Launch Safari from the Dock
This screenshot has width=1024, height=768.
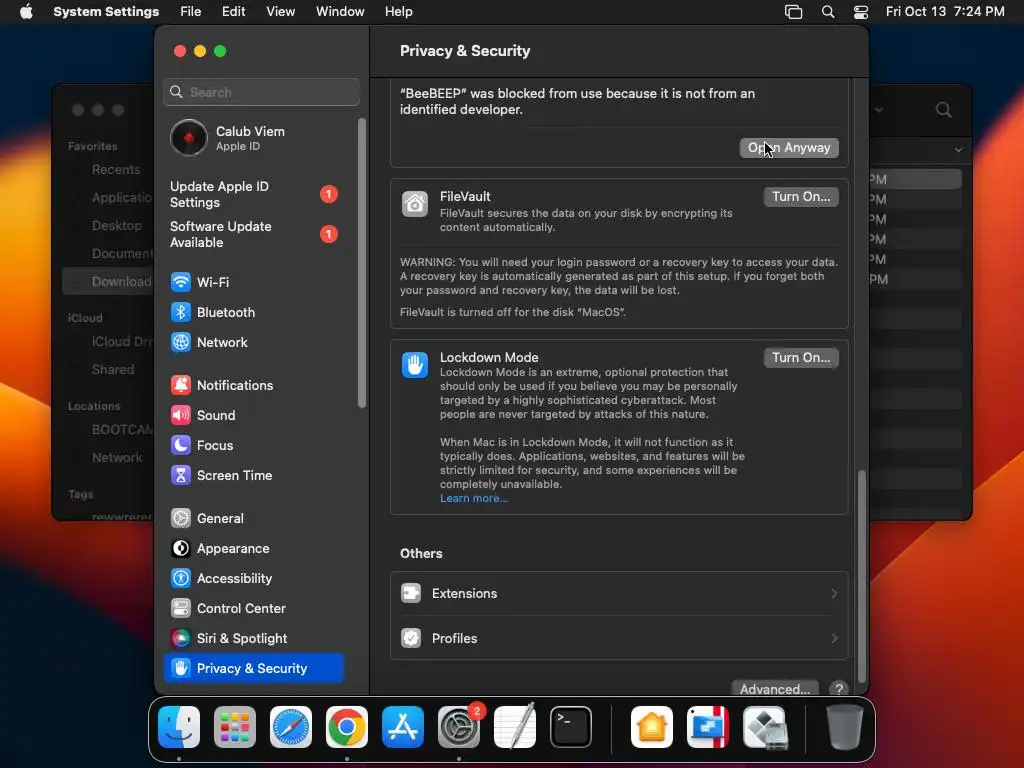coord(291,727)
